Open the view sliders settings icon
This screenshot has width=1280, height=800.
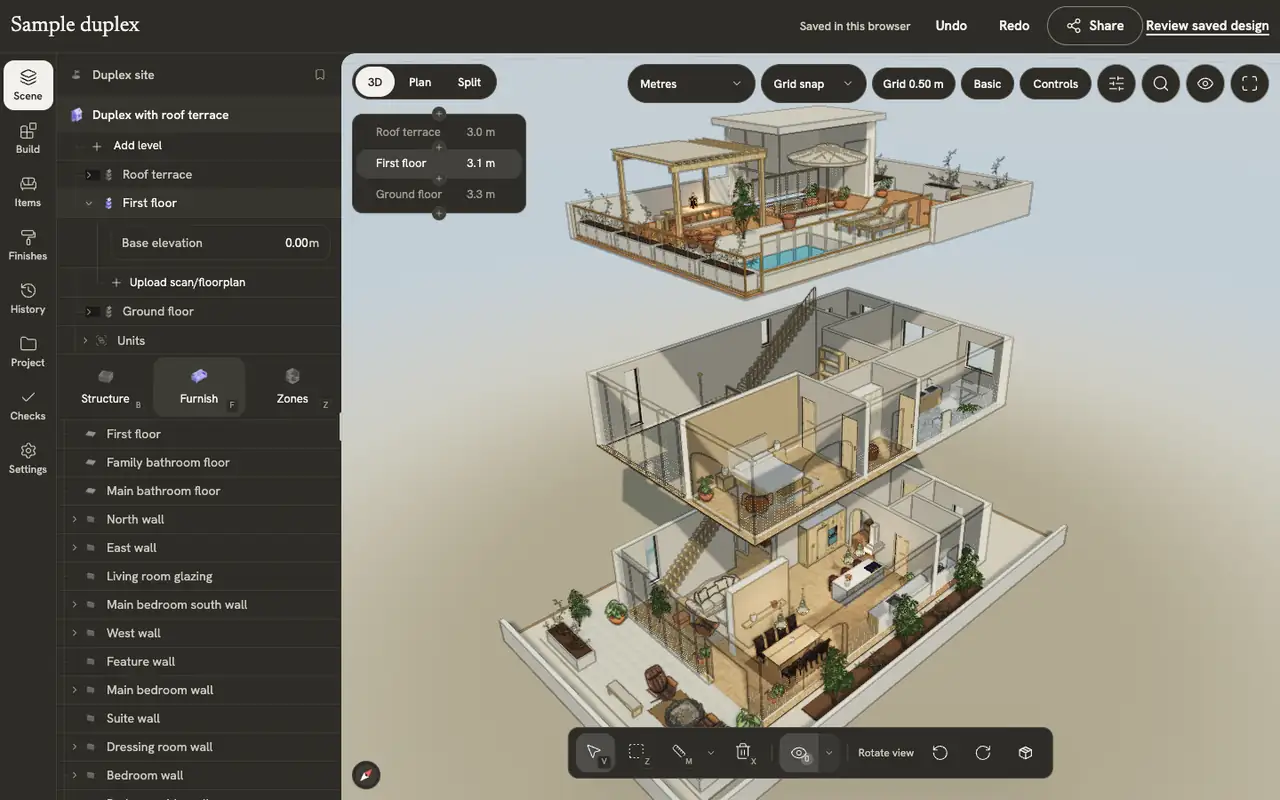(1116, 84)
